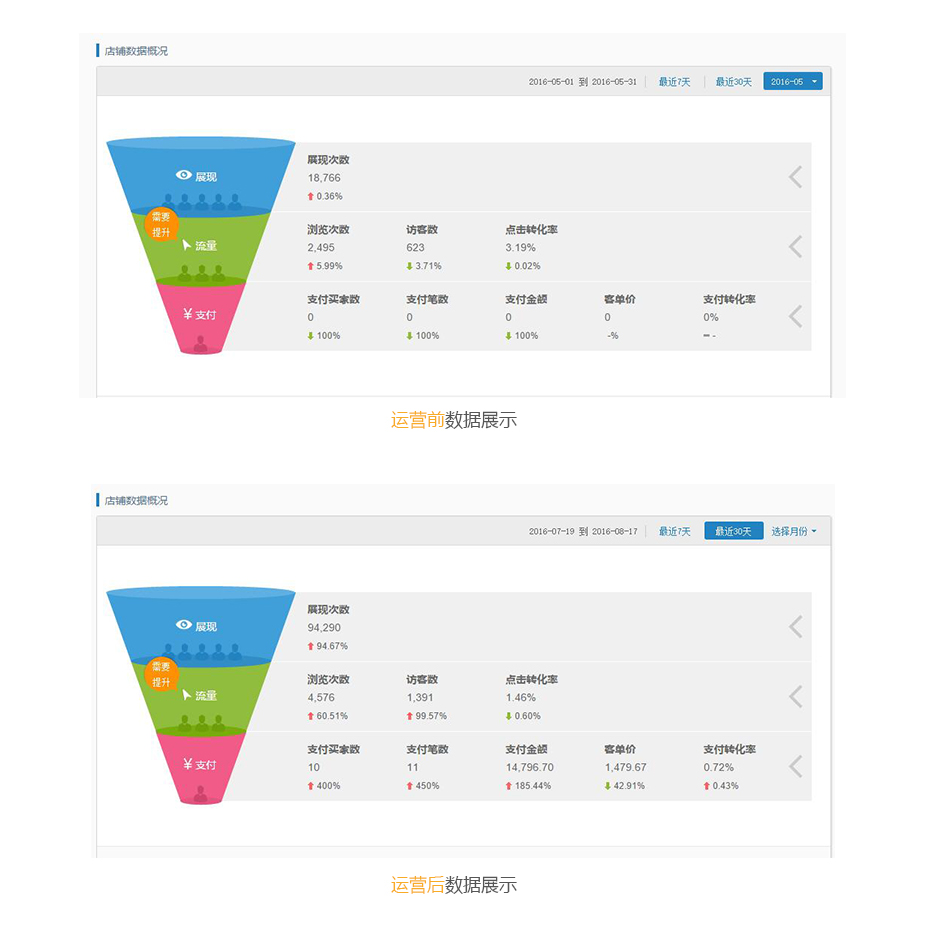Click the 浏览次数 value 2,495
This screenshot has height=952, width=925.
(320, 248)
